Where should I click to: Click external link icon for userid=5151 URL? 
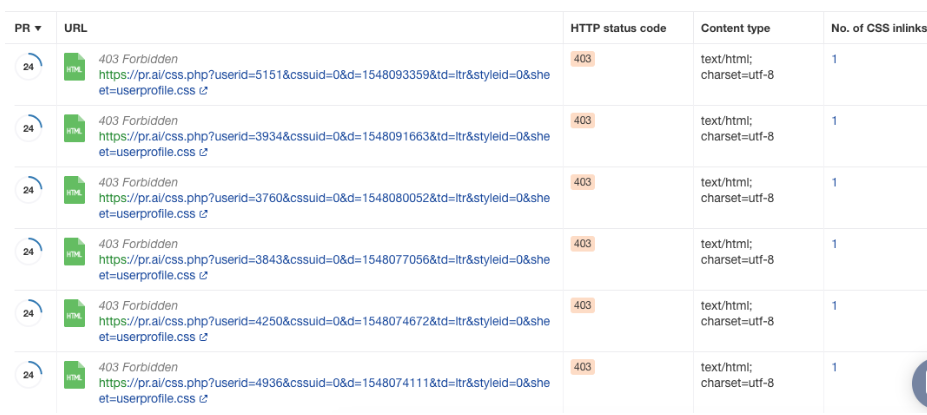(204, 91)
